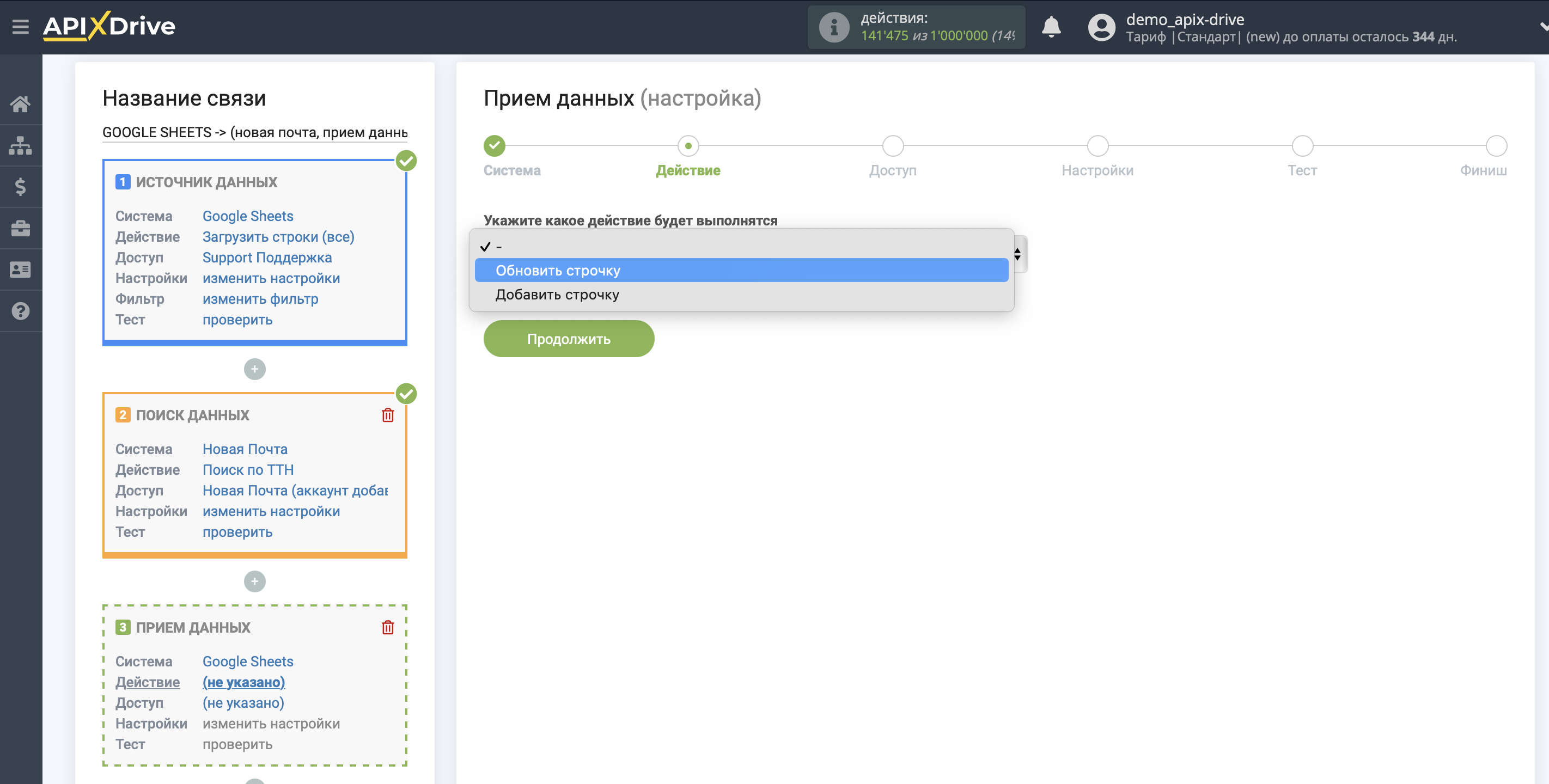Expand the account menu chevron
This screenshot has width=1549, height=784.
pyautogui.click(x=1544, y=27)
